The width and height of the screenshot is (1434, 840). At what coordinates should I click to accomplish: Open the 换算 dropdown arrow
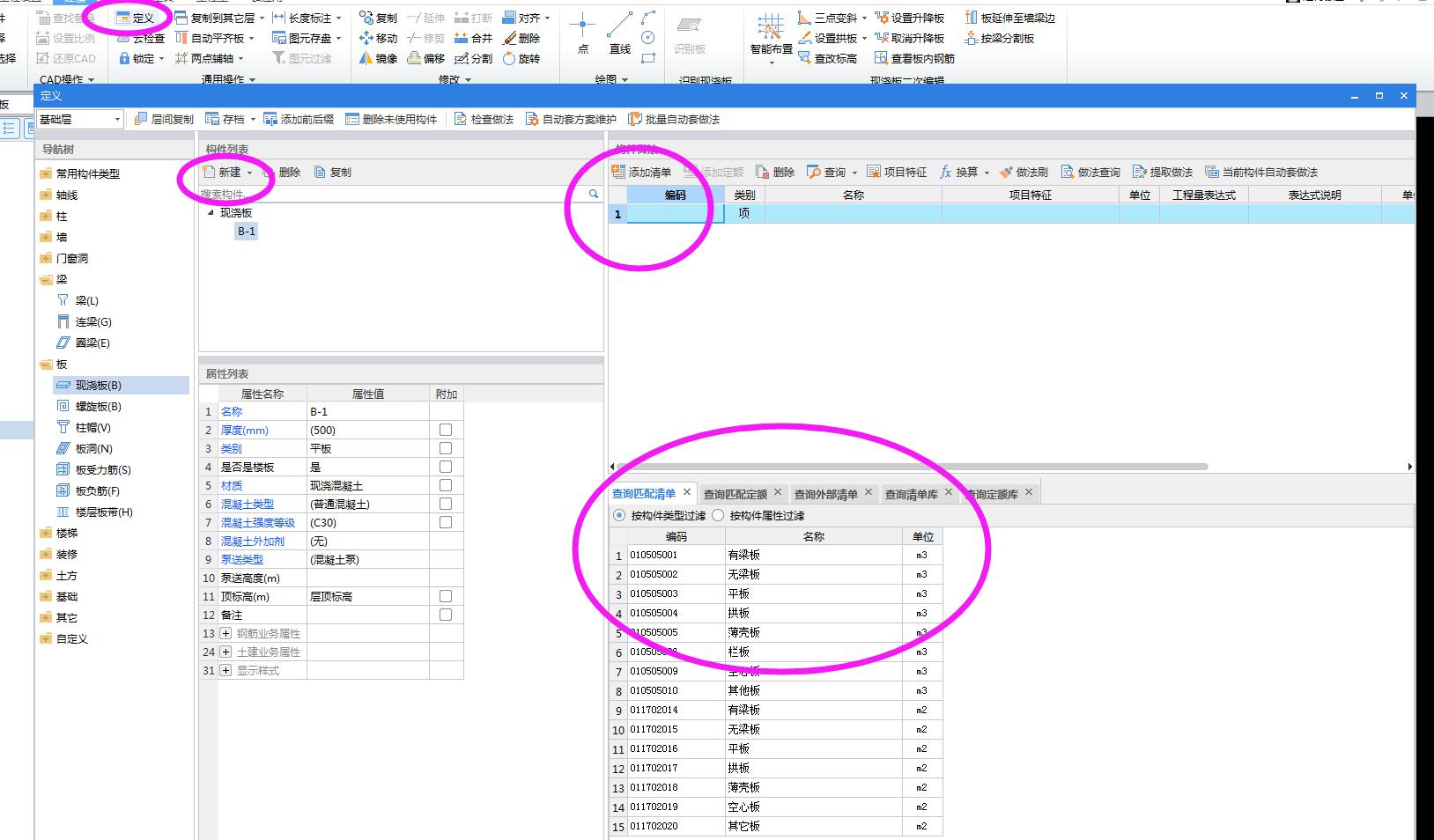coord(987,173)
